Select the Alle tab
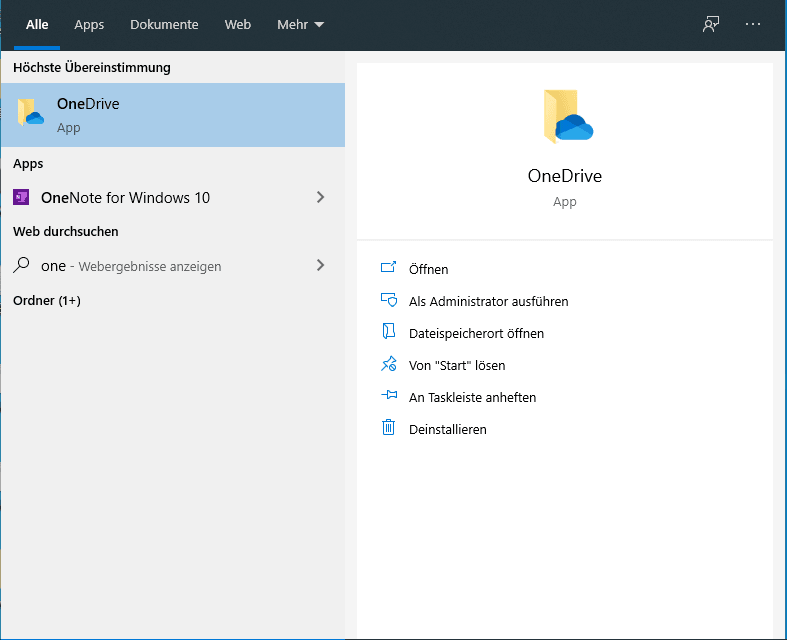Image resolution: width=787 pixels, height=640 pixels. point(37,24)
